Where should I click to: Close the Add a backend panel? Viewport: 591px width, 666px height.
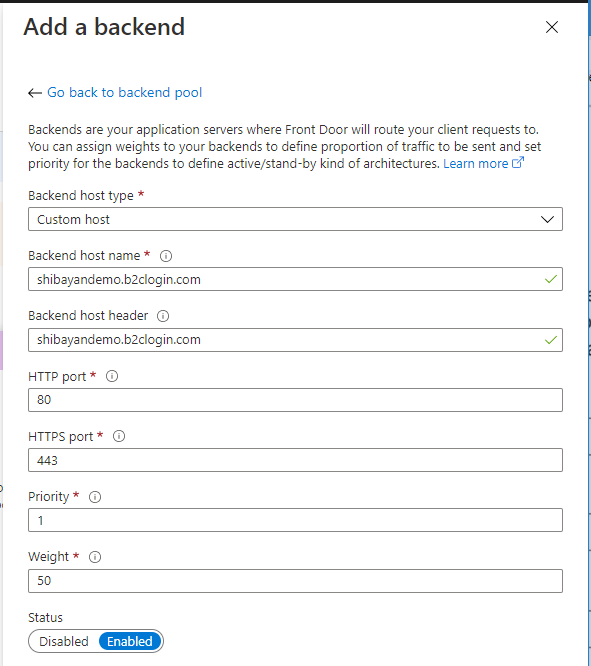tap(552, 27)
